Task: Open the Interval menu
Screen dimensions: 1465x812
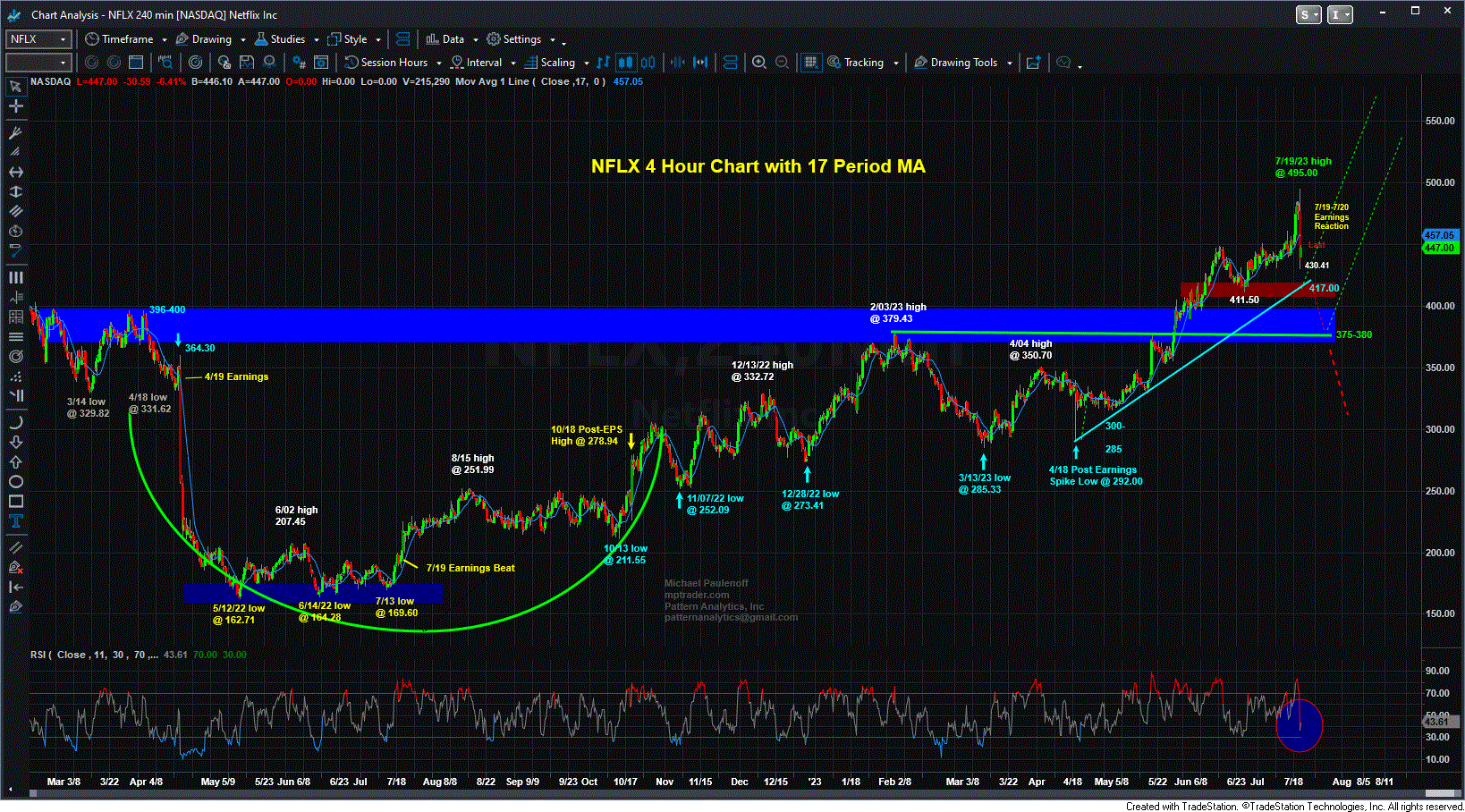Action: (484, 63)
